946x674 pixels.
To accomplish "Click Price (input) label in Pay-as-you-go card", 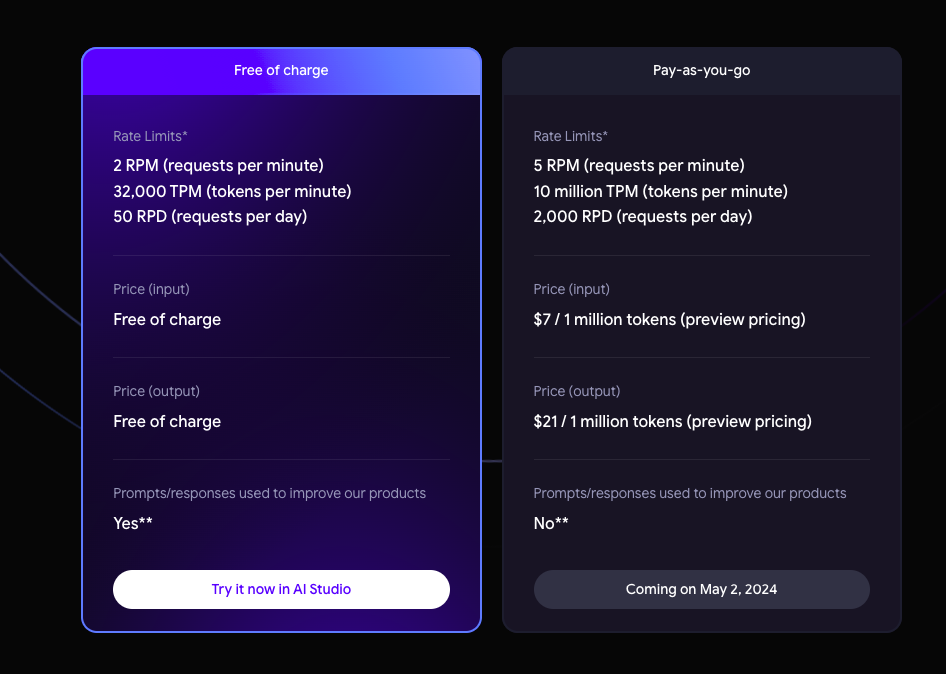I will [571, 289].
